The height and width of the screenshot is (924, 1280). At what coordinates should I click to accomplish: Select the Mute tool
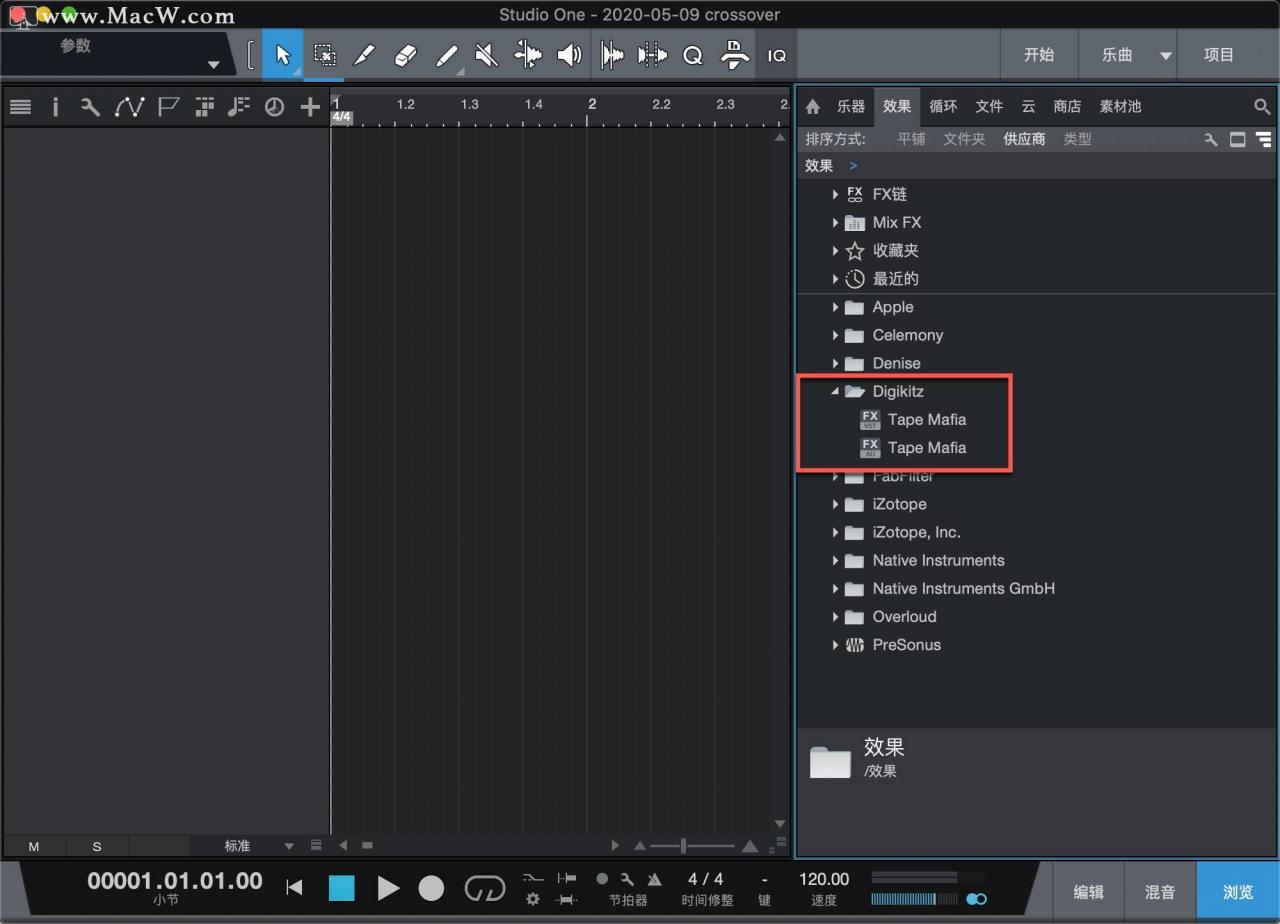487,55
